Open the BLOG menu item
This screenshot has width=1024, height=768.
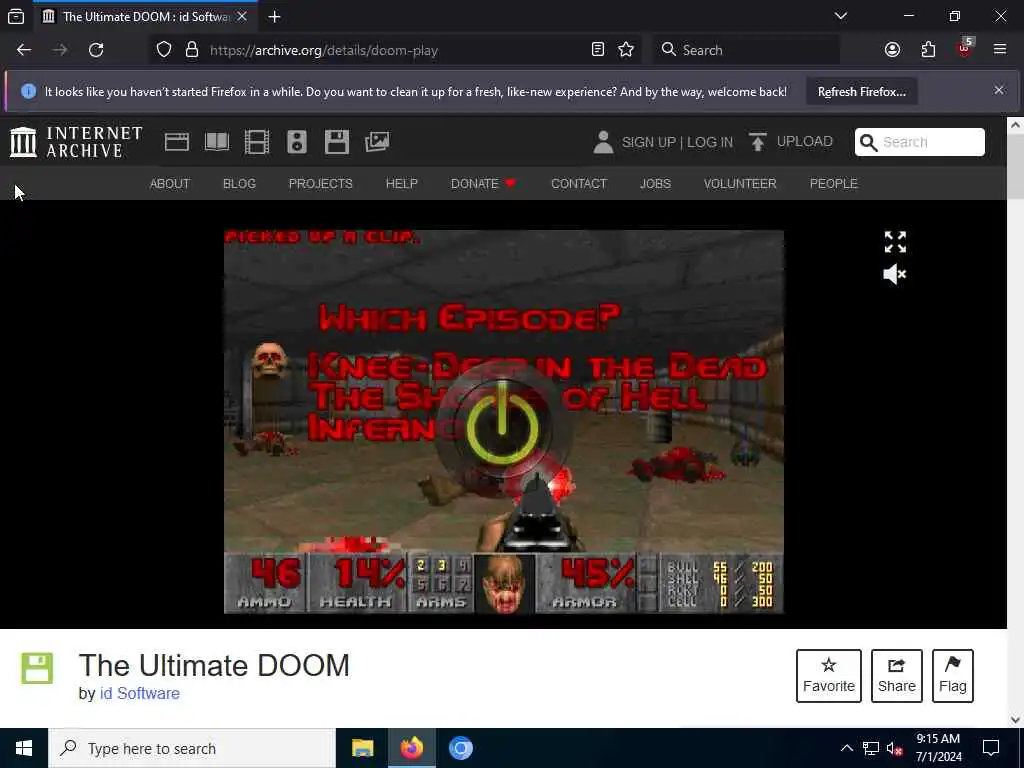tap(240, 184)
